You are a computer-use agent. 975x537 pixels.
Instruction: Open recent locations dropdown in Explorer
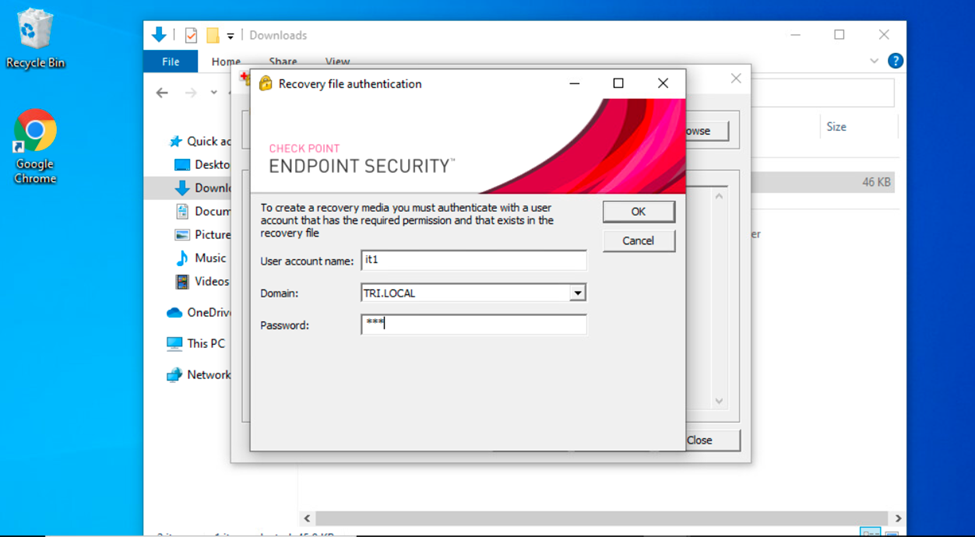click(214, 93)
